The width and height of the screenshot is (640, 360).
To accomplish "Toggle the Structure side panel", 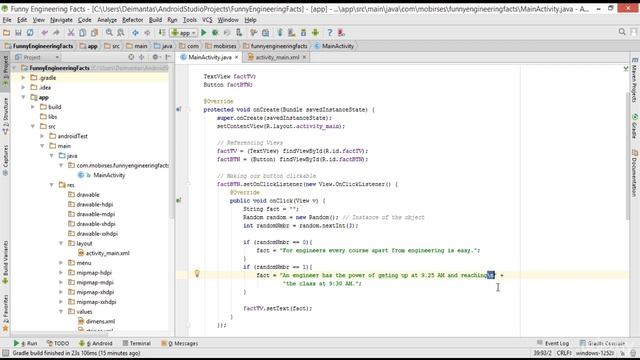I will (5, 116).
